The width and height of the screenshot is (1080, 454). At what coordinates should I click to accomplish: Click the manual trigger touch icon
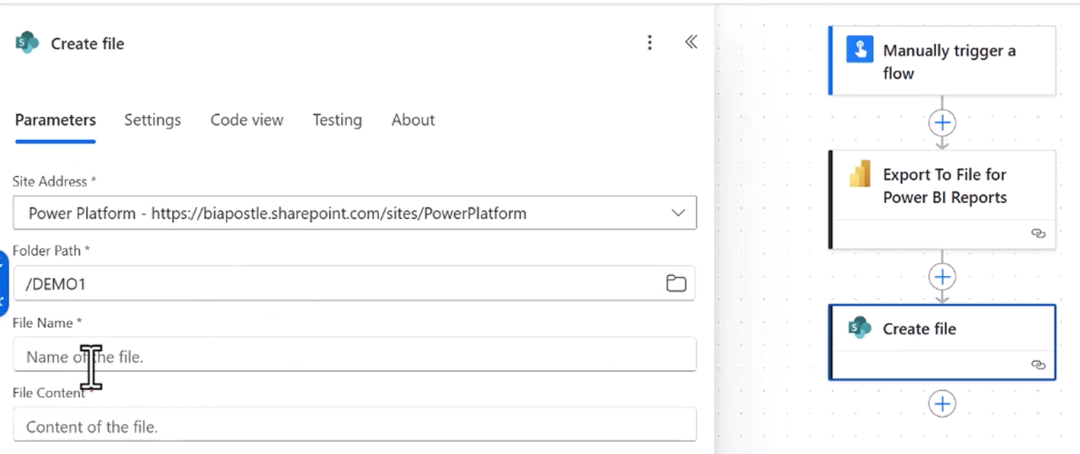(x=860, y=50)
